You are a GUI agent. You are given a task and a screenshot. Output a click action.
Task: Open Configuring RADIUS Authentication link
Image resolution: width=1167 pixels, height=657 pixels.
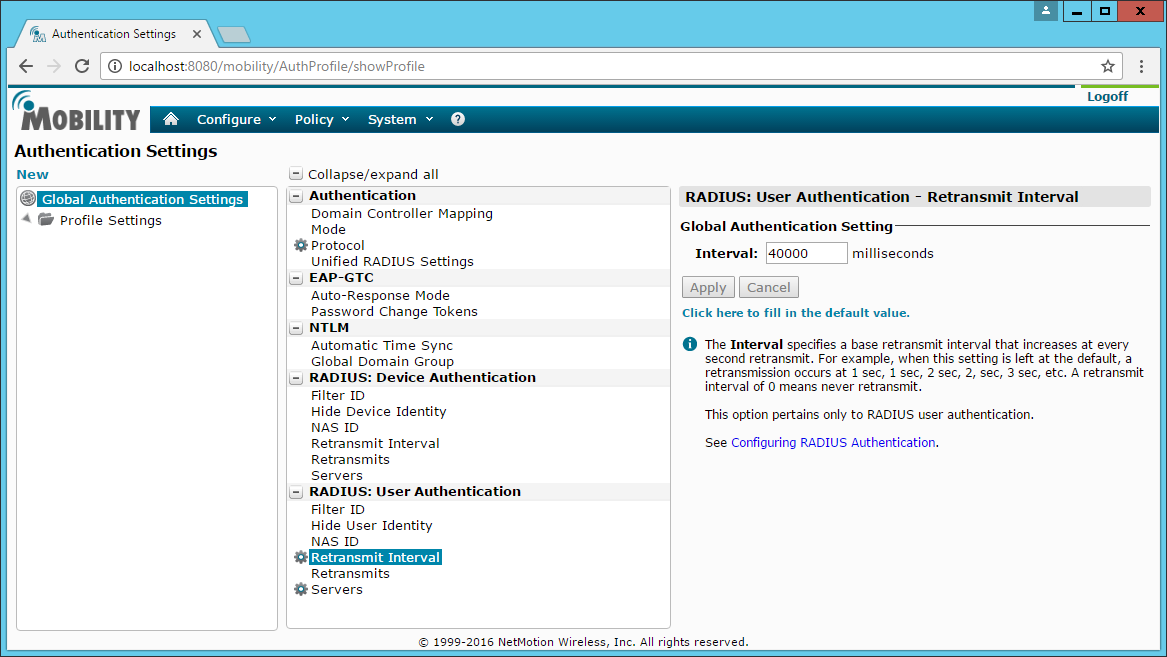click(x=833, y=442)
